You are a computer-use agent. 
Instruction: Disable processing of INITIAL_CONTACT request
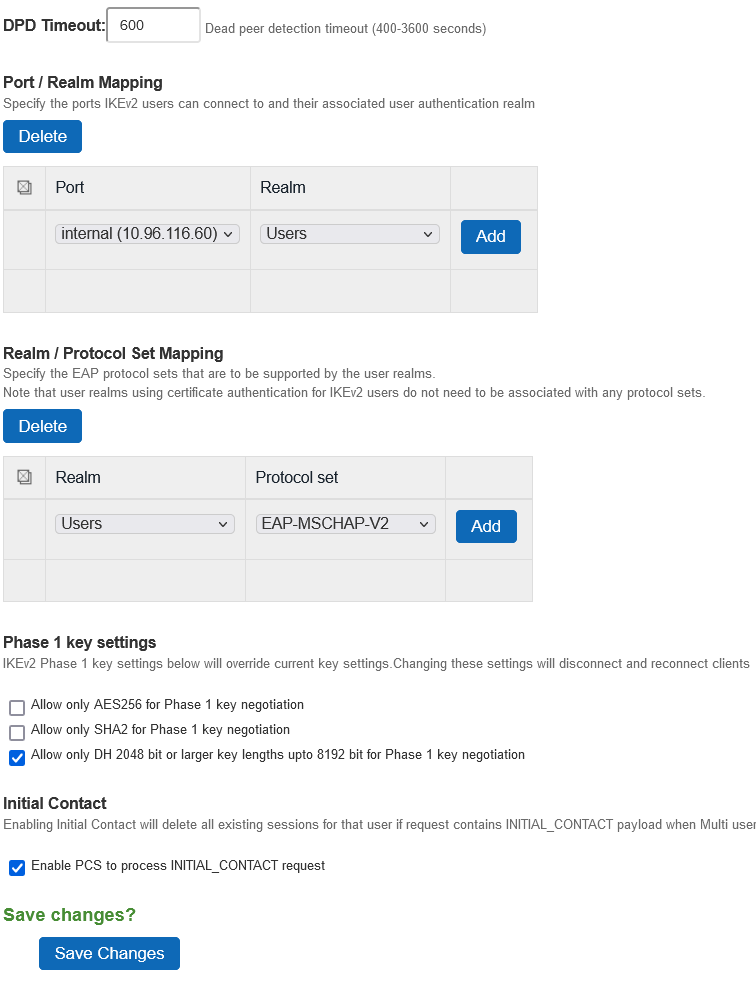point(17,867)
